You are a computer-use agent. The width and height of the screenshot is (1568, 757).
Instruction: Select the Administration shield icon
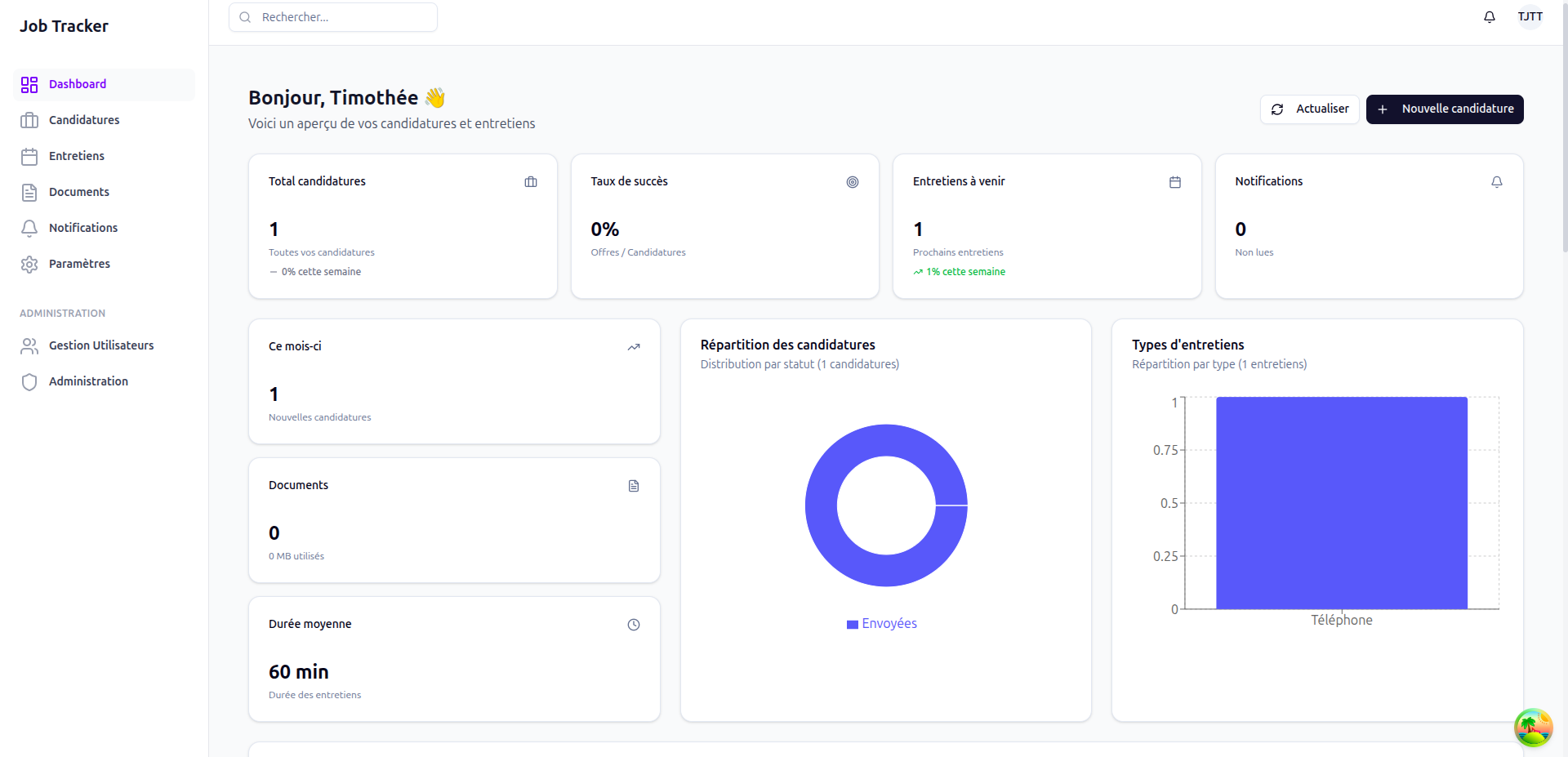pos(29,381)
